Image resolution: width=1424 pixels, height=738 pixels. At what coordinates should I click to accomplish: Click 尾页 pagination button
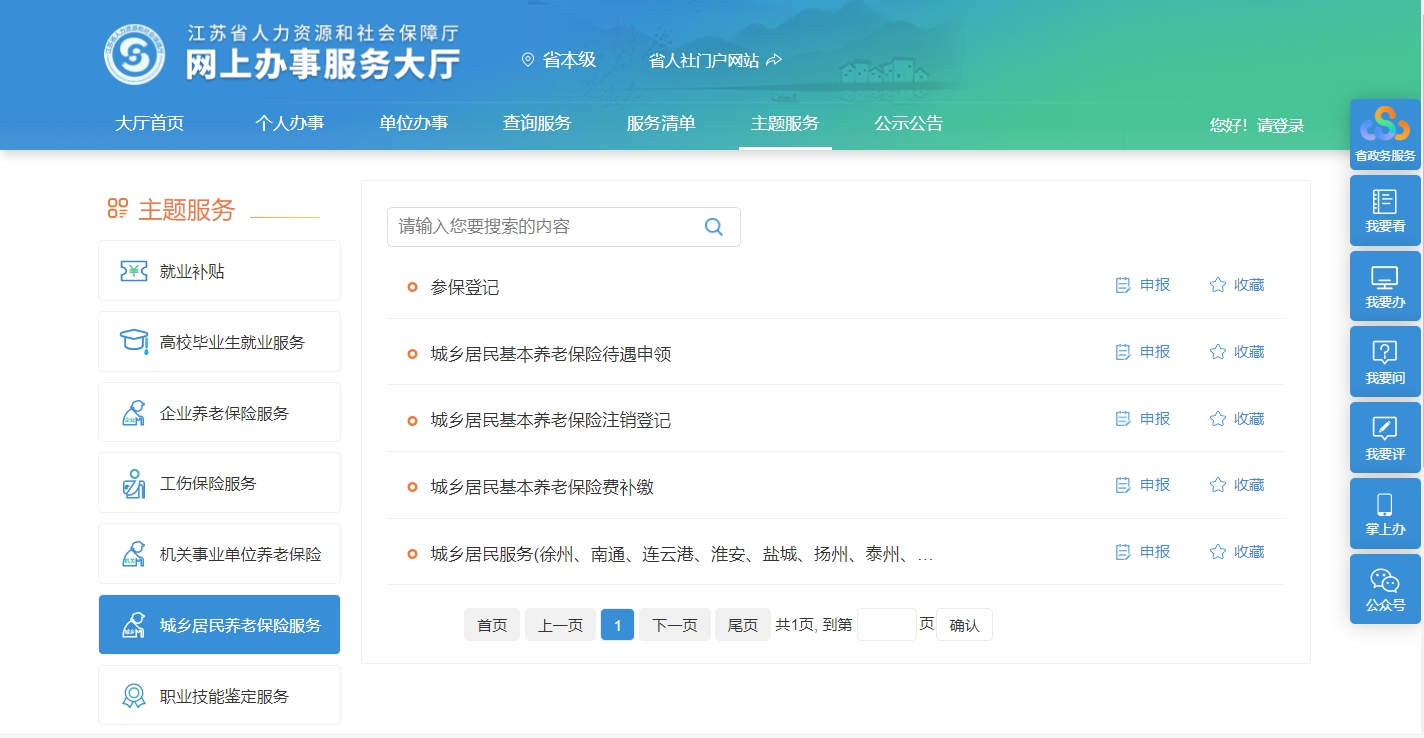point(743,625)
